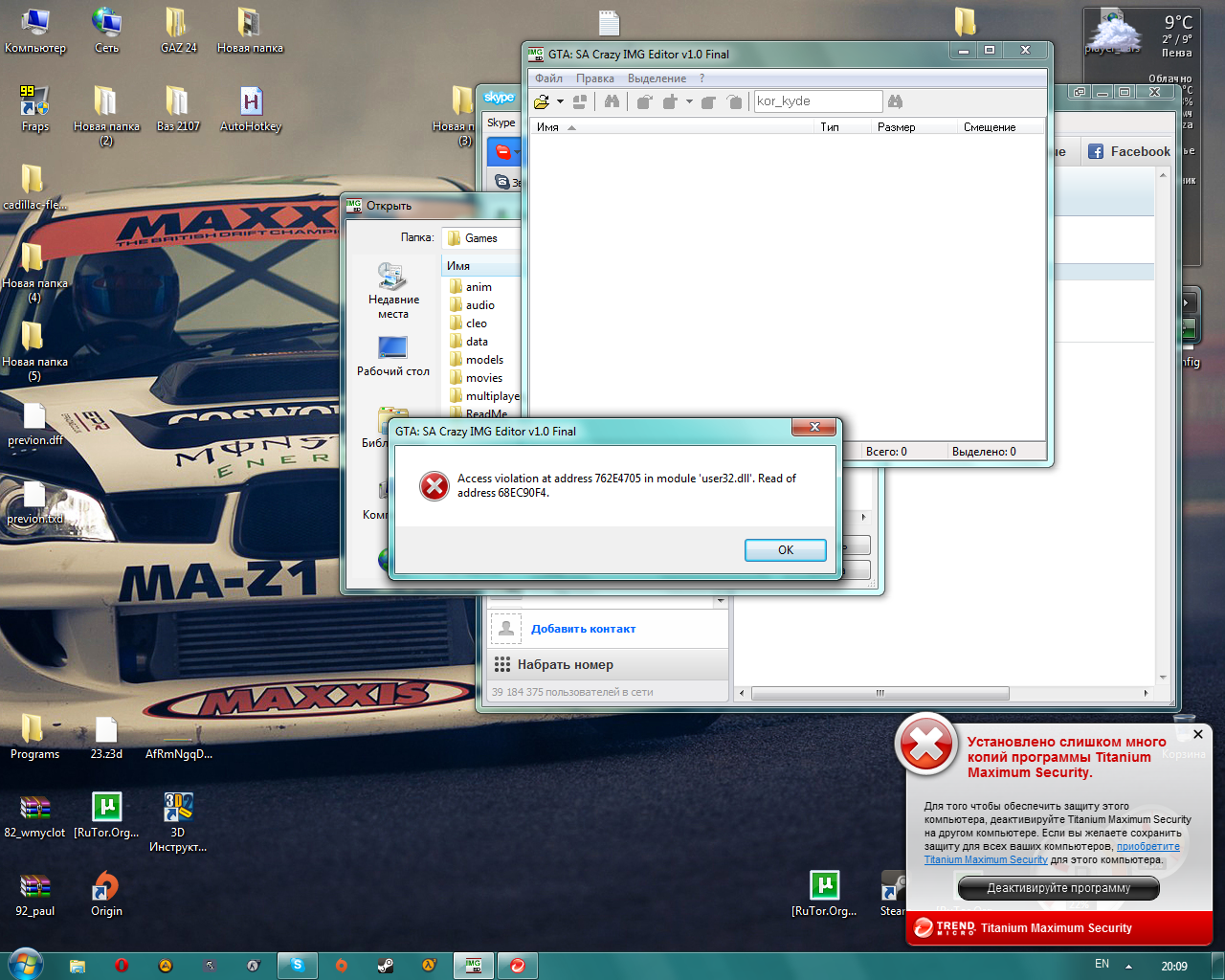The image size is (1225, 980).
Task: Open the AutoHotkey desktop icon
Action: 251,109
